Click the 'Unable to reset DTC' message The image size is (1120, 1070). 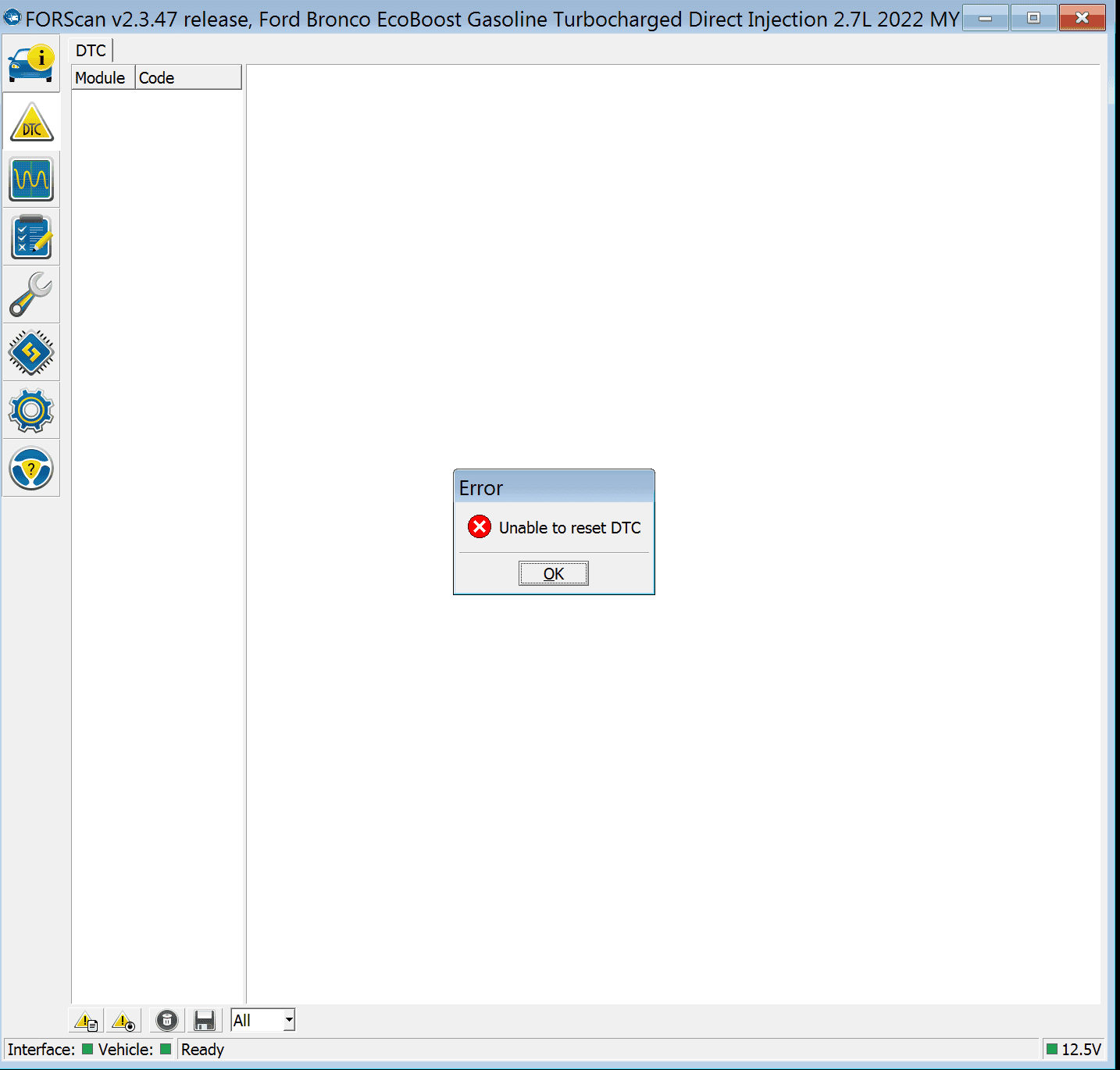point(569,528)
